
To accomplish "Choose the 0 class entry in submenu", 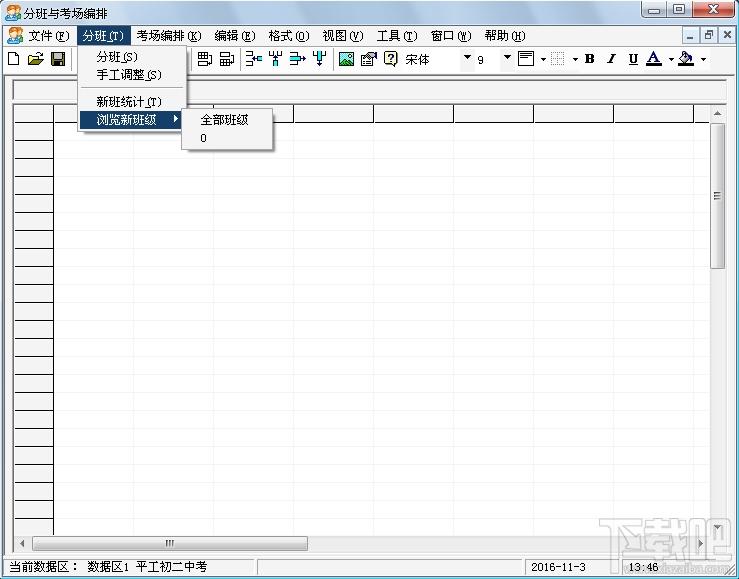I will (x=227, y=138).
